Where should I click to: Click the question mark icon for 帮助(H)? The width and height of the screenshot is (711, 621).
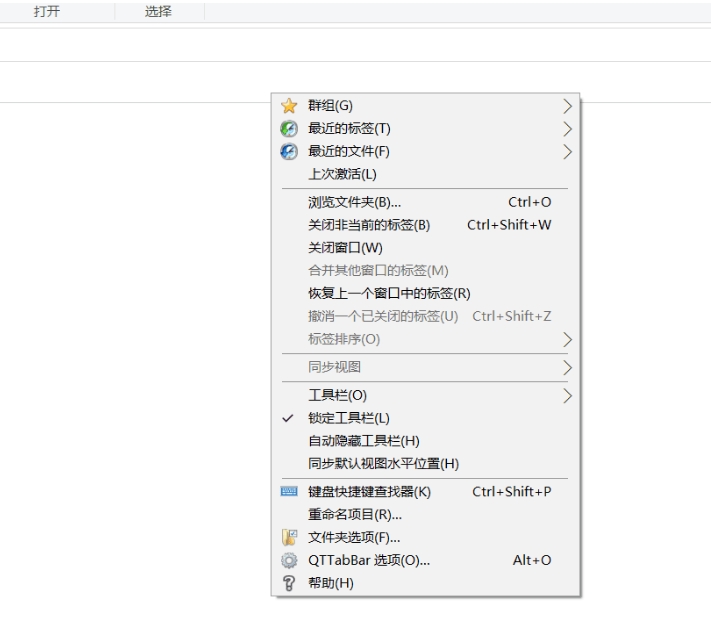(289, 584)
